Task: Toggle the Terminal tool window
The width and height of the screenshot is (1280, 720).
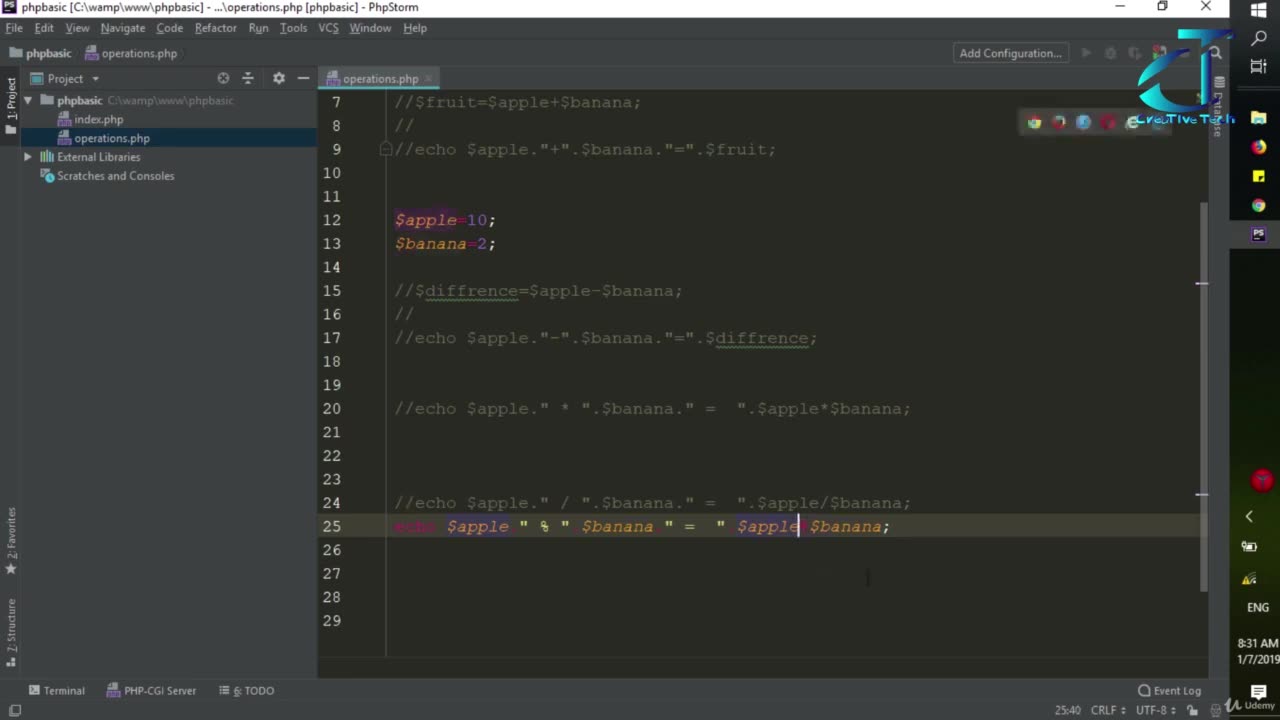Action: pyautogui.click(x=57, y=690)
